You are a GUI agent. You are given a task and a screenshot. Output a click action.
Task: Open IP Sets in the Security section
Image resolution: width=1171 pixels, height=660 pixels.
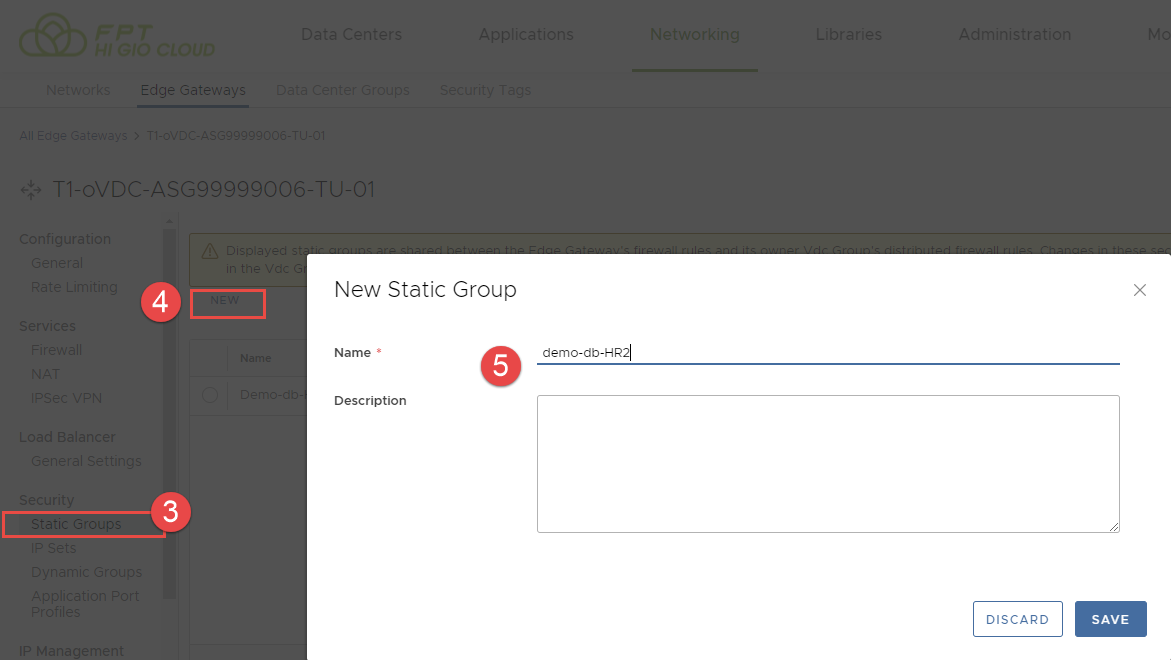tap(53, 548)
